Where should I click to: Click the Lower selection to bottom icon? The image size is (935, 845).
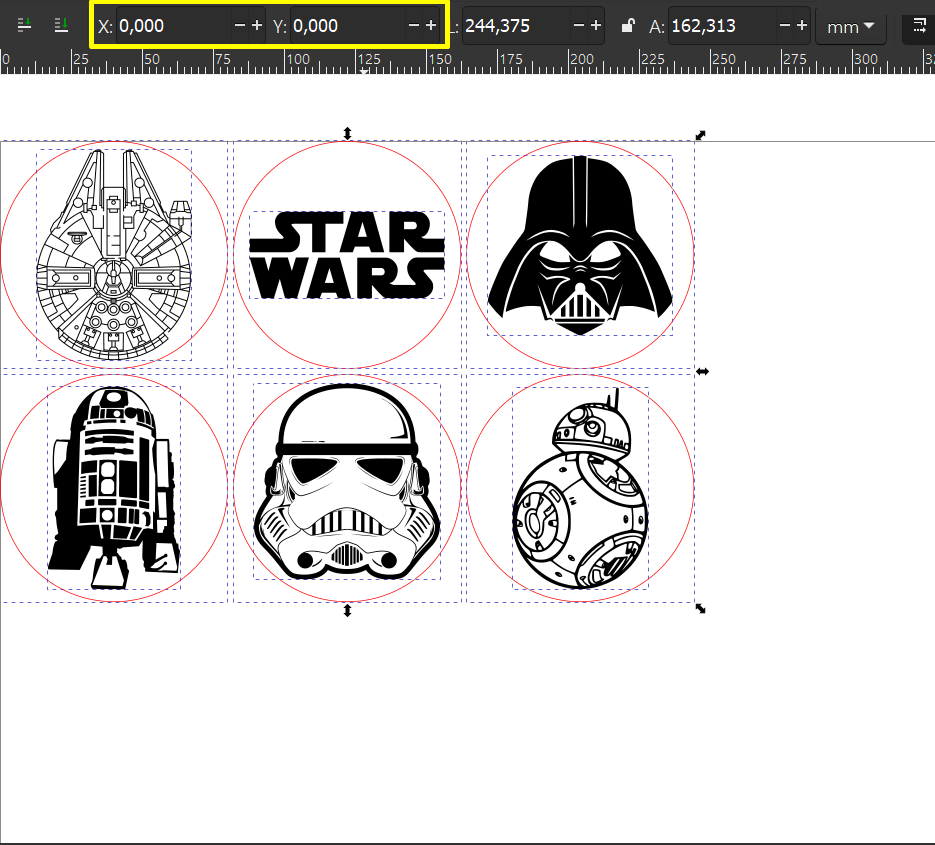[x=61, y=25]
